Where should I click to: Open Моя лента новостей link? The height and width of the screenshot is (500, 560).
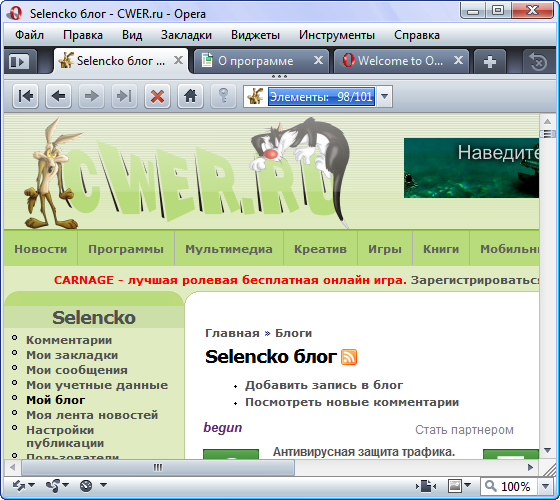pyautogui.click(x=92, y=415)
